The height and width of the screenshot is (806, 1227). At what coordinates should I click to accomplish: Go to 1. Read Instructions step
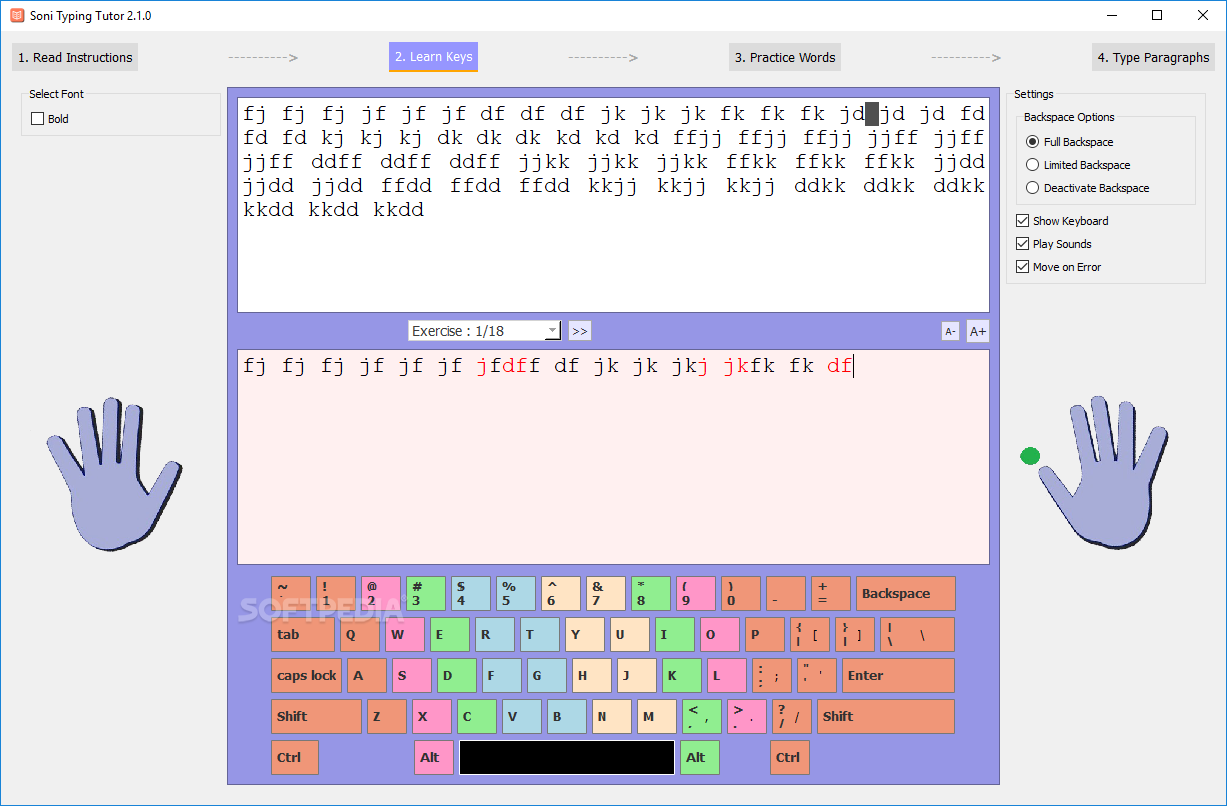click(75, 57)
